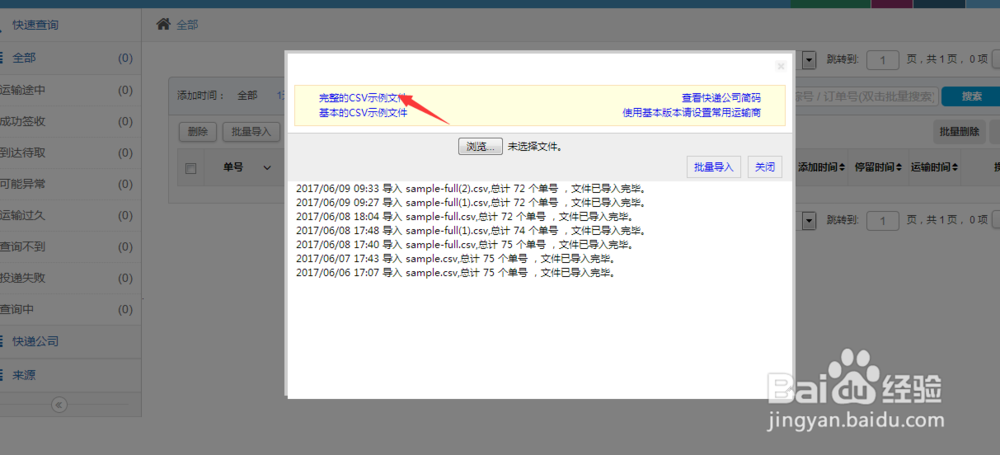Open the complete CSV sample file link
This screenshot has height=455, width=1000.
click(x=363, y=98)
